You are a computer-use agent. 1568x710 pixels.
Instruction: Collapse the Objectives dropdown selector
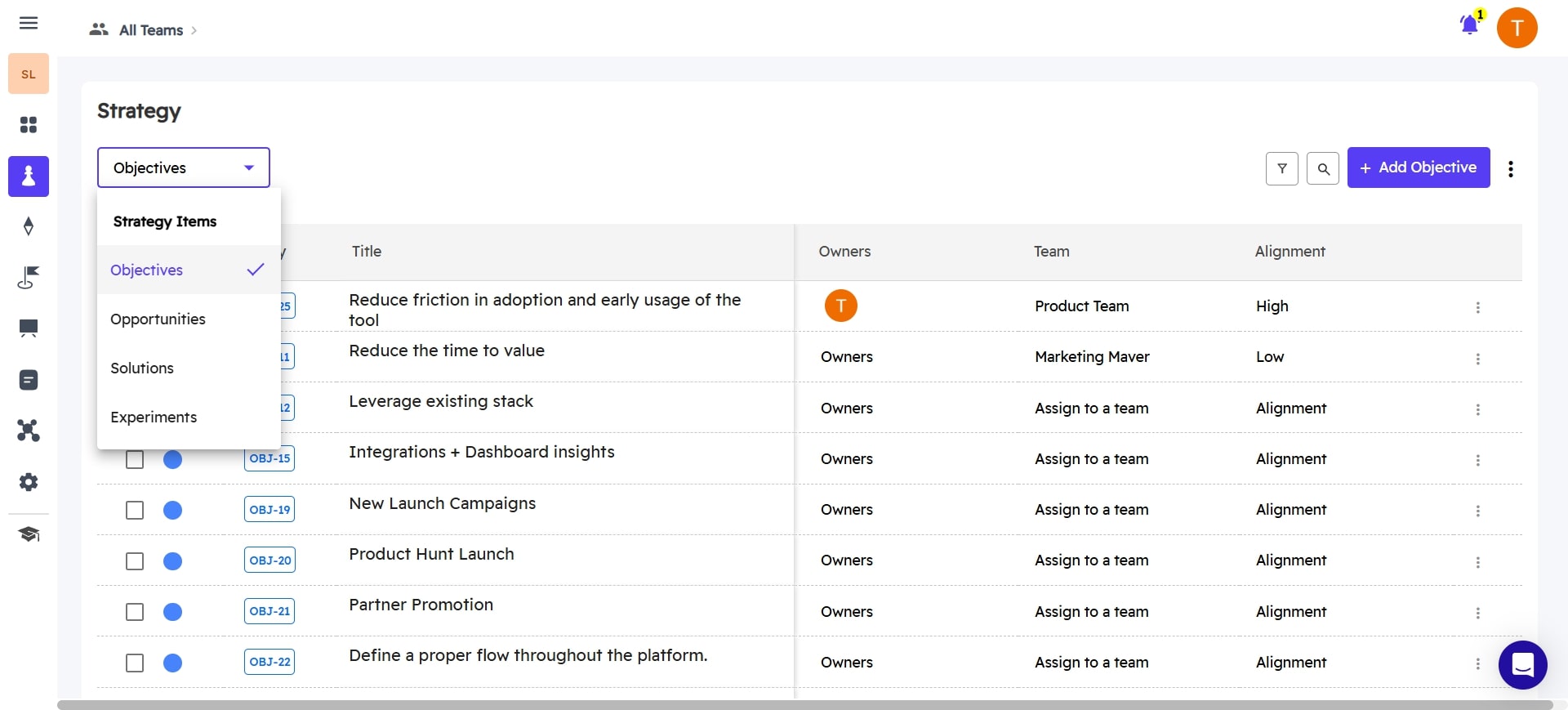(x=184, y=167)
